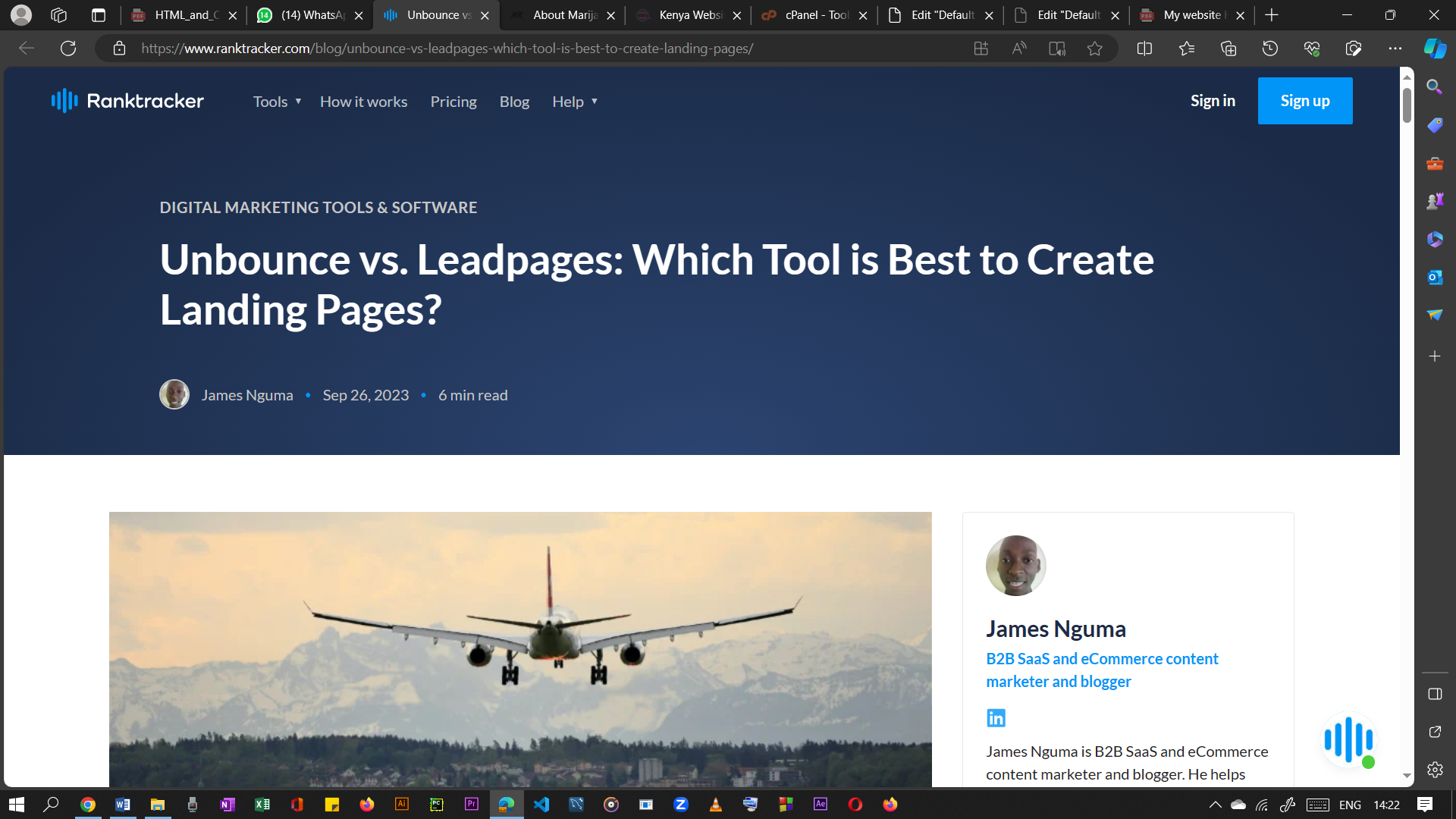This screenshot has height=819, width=1456.
Task: Open sidebar settings gear icon
Action: (x=1435, y=770)
